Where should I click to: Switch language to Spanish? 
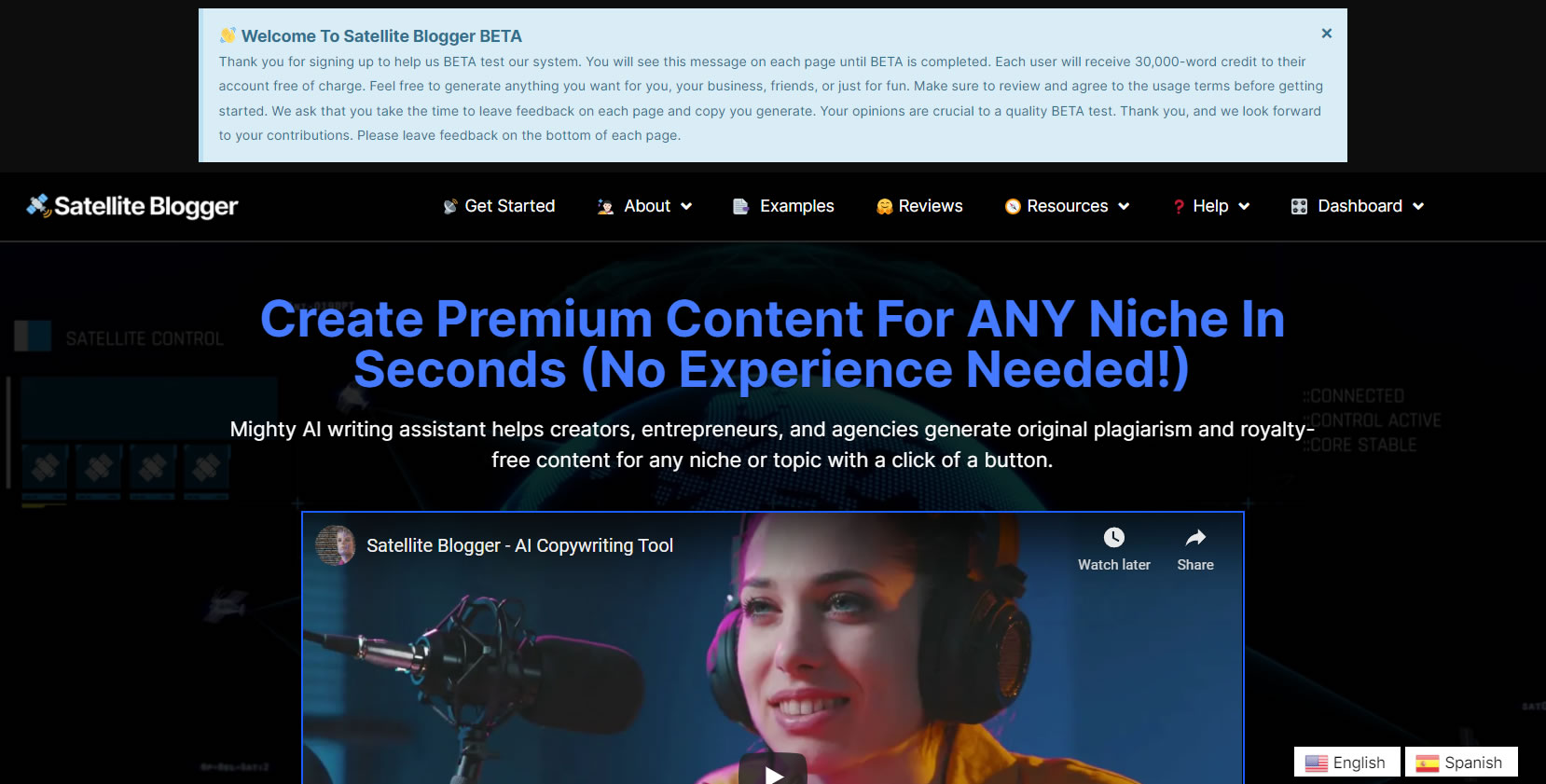point(1461,763)
